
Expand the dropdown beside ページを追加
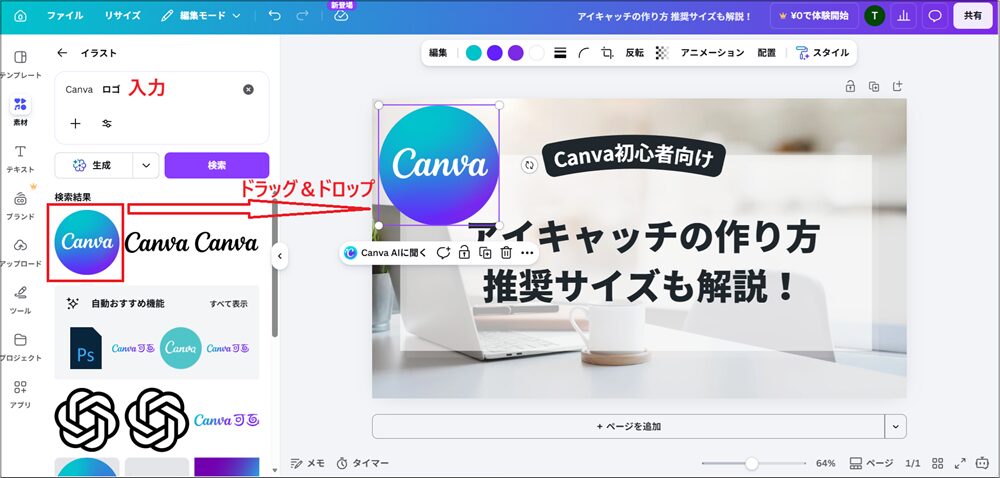(895, 426)
